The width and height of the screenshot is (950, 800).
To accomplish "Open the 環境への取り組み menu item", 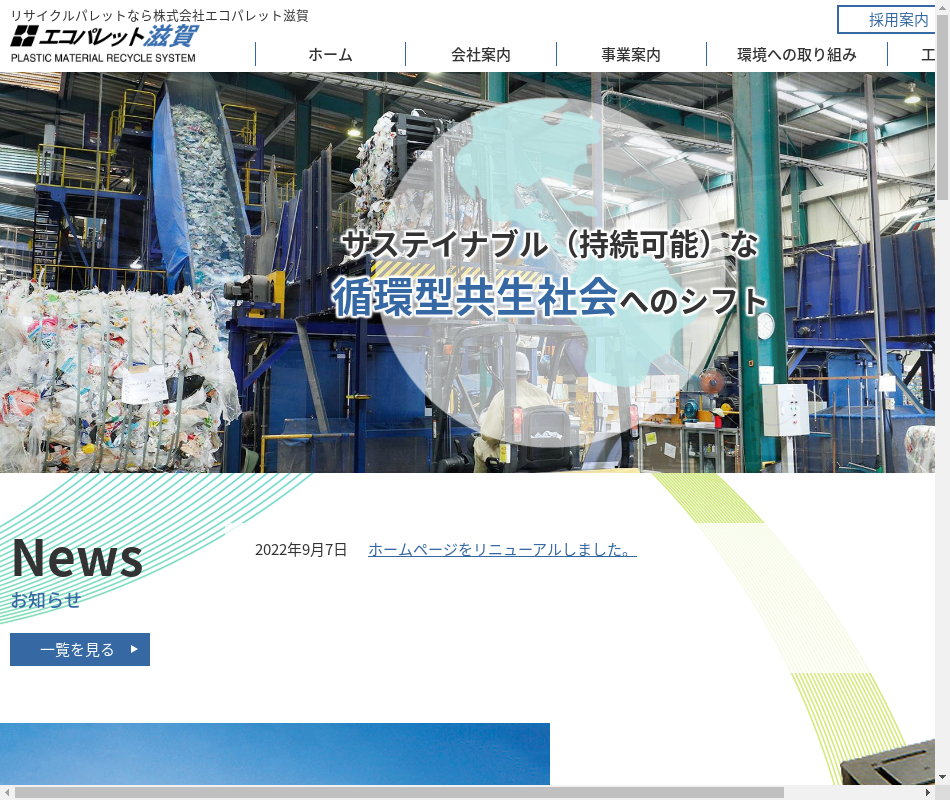I will 796,55.
